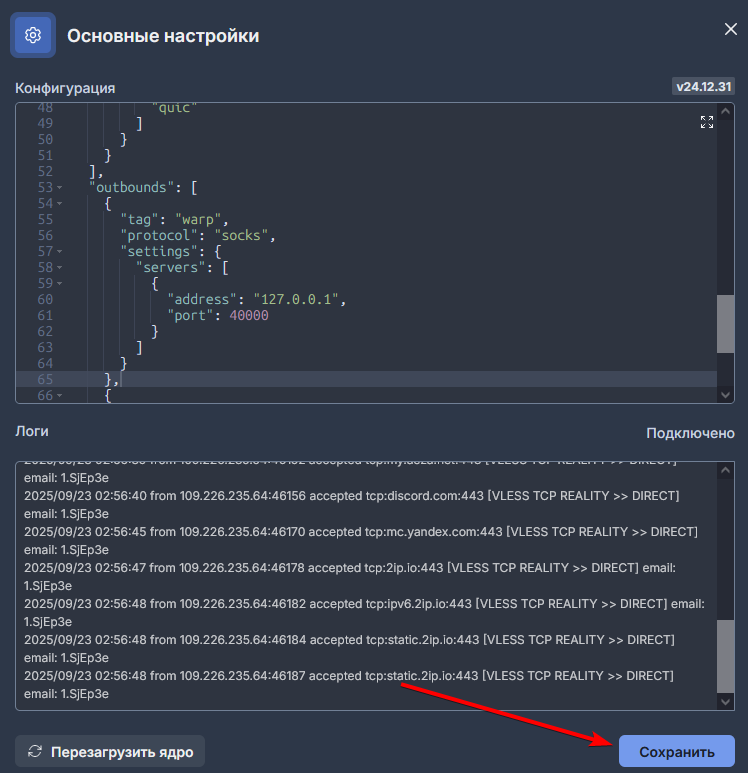Screen dimensions: 748x773
Task: Expand the config editor to fullscreen
Action: point(707,122)
